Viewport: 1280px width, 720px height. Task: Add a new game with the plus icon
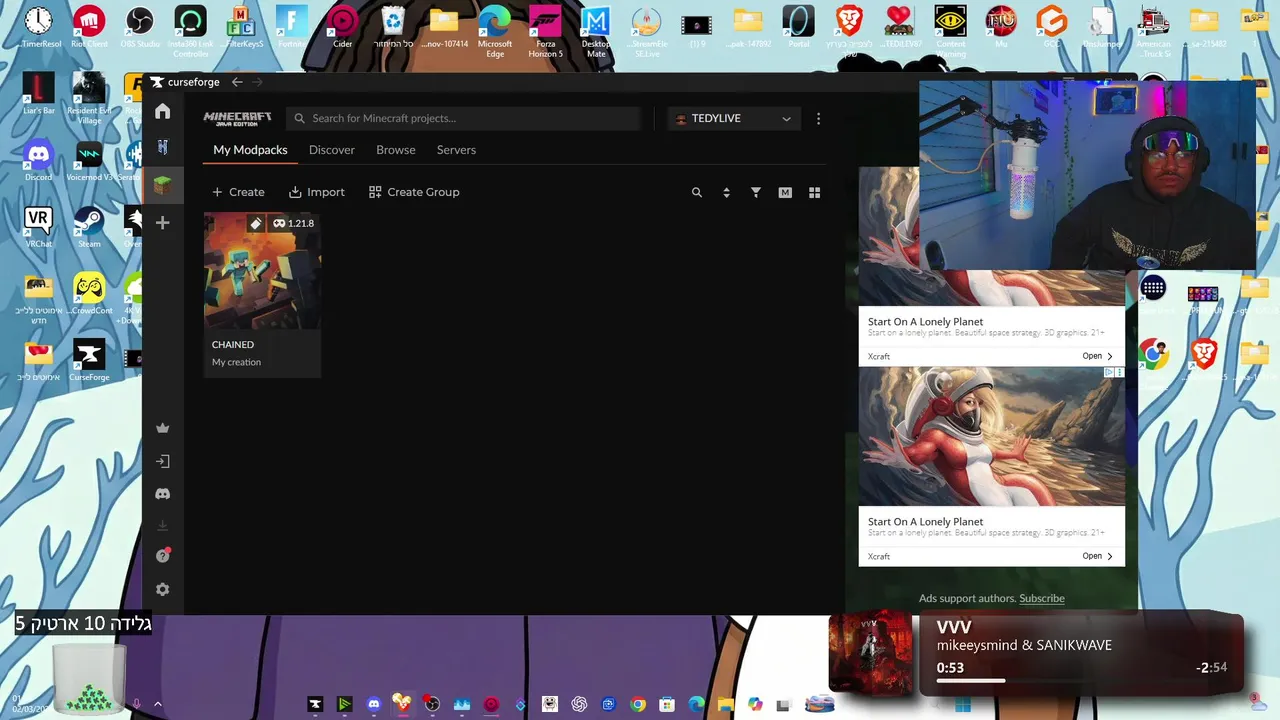coord(163,222)
